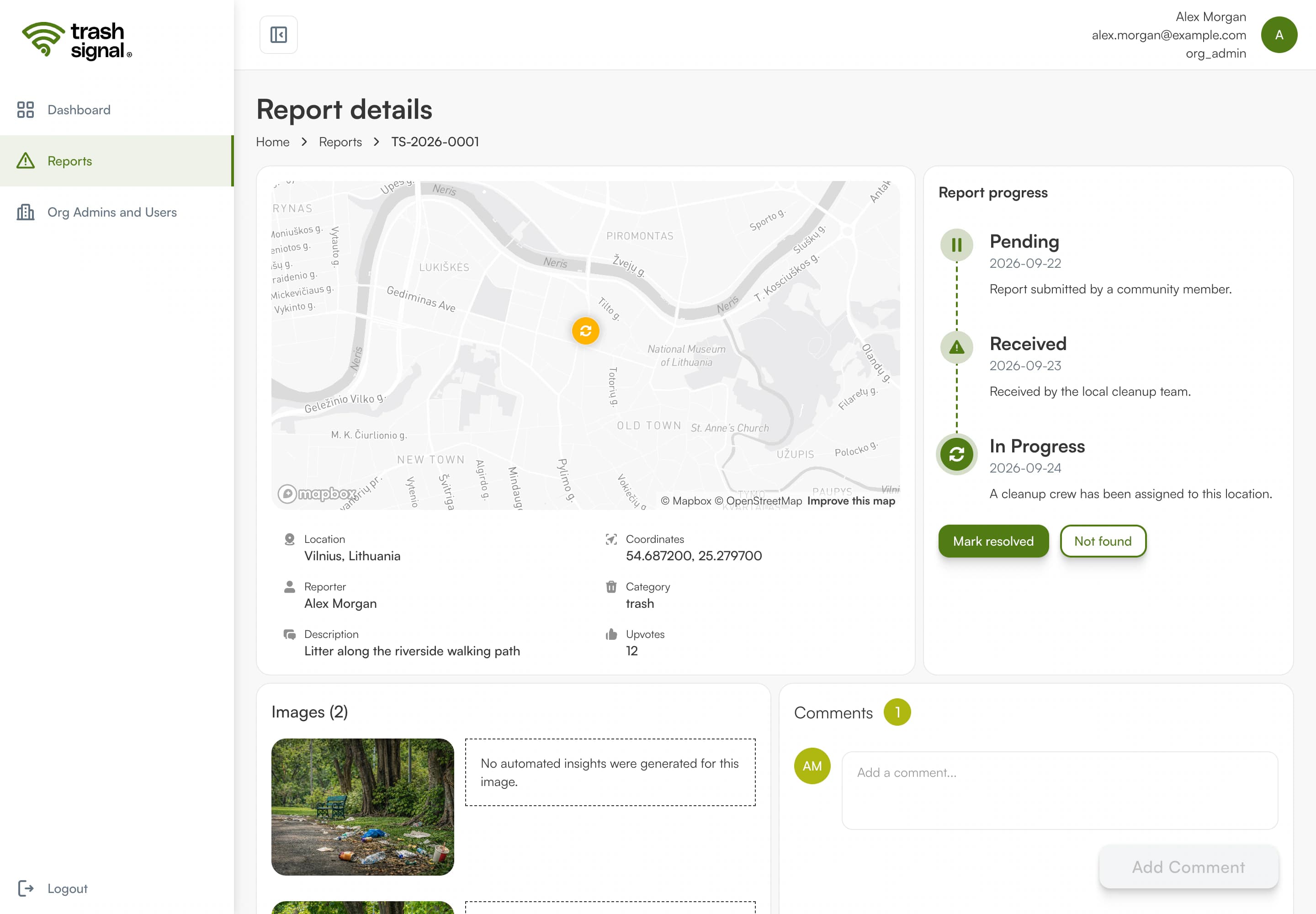Click the Trash Signal logo

[77, 41]
